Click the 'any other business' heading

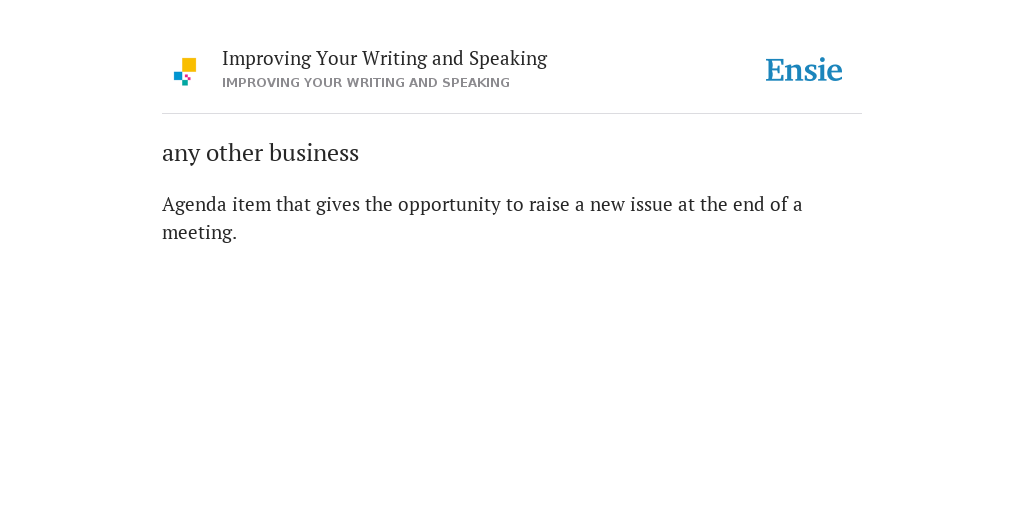pyautogui.click(x=260, y=153)
